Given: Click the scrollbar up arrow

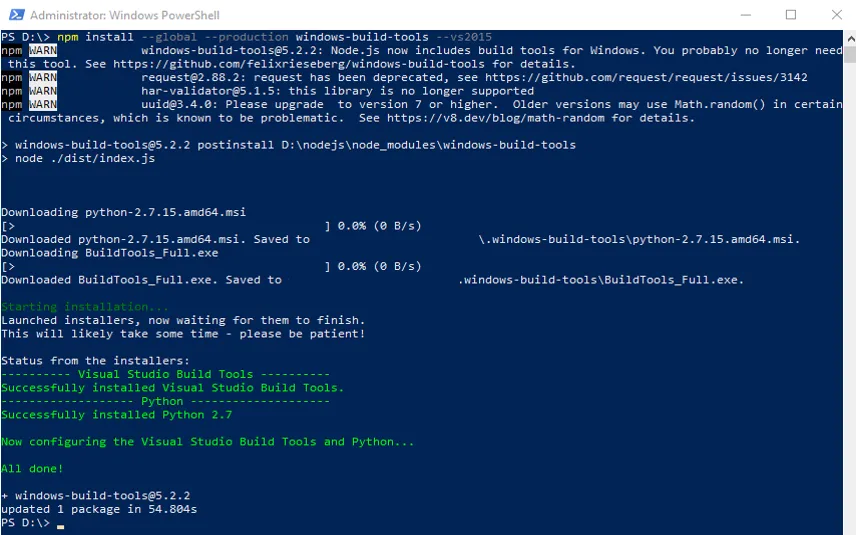Looking at the screenshot, I should [x=849, y=36].
